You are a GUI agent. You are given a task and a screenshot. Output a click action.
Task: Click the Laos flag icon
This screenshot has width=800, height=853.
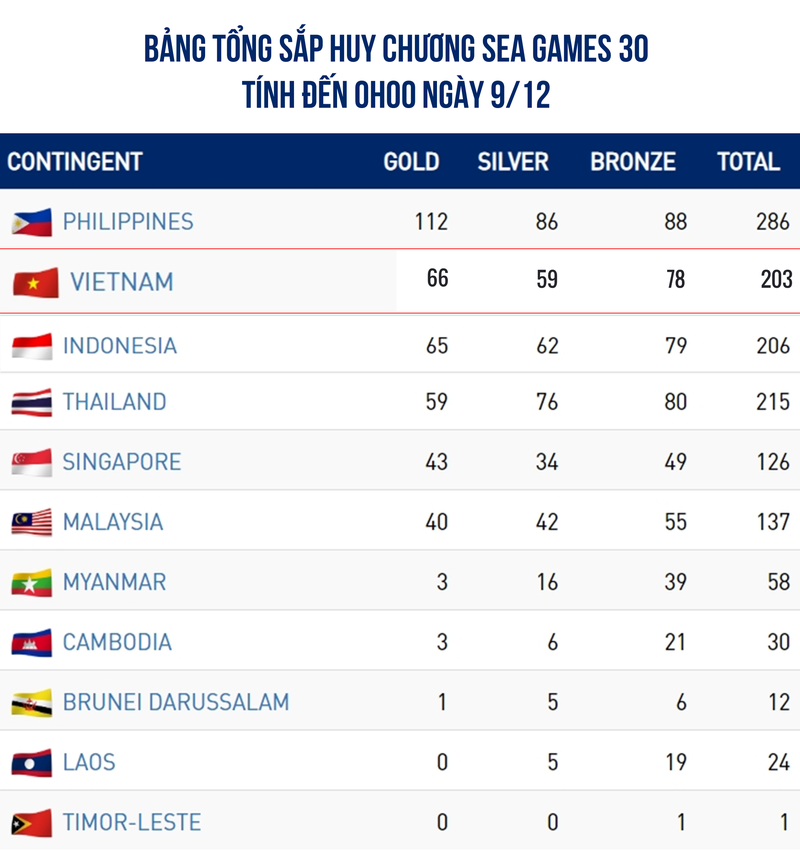(x=32, y=763)
